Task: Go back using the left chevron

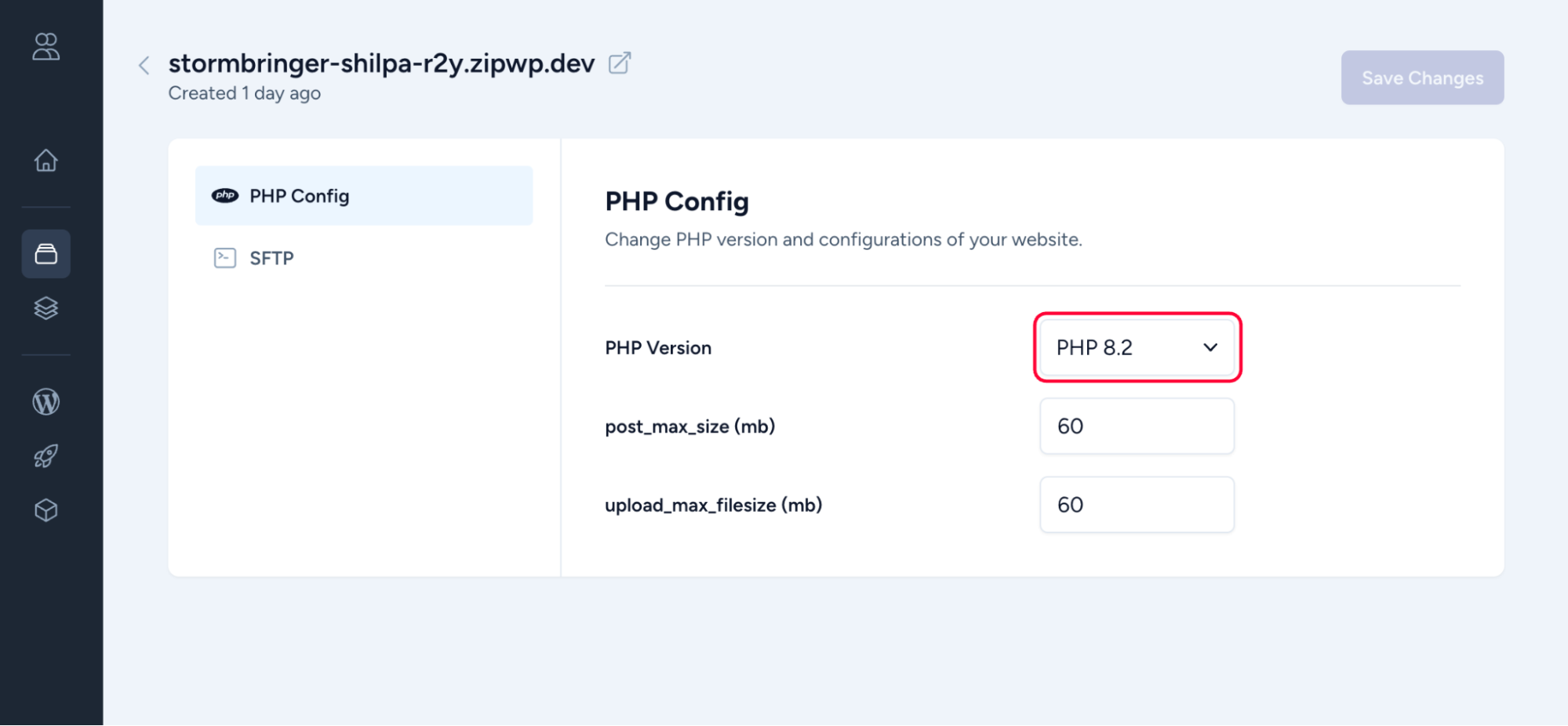Action: click(144, 66)
